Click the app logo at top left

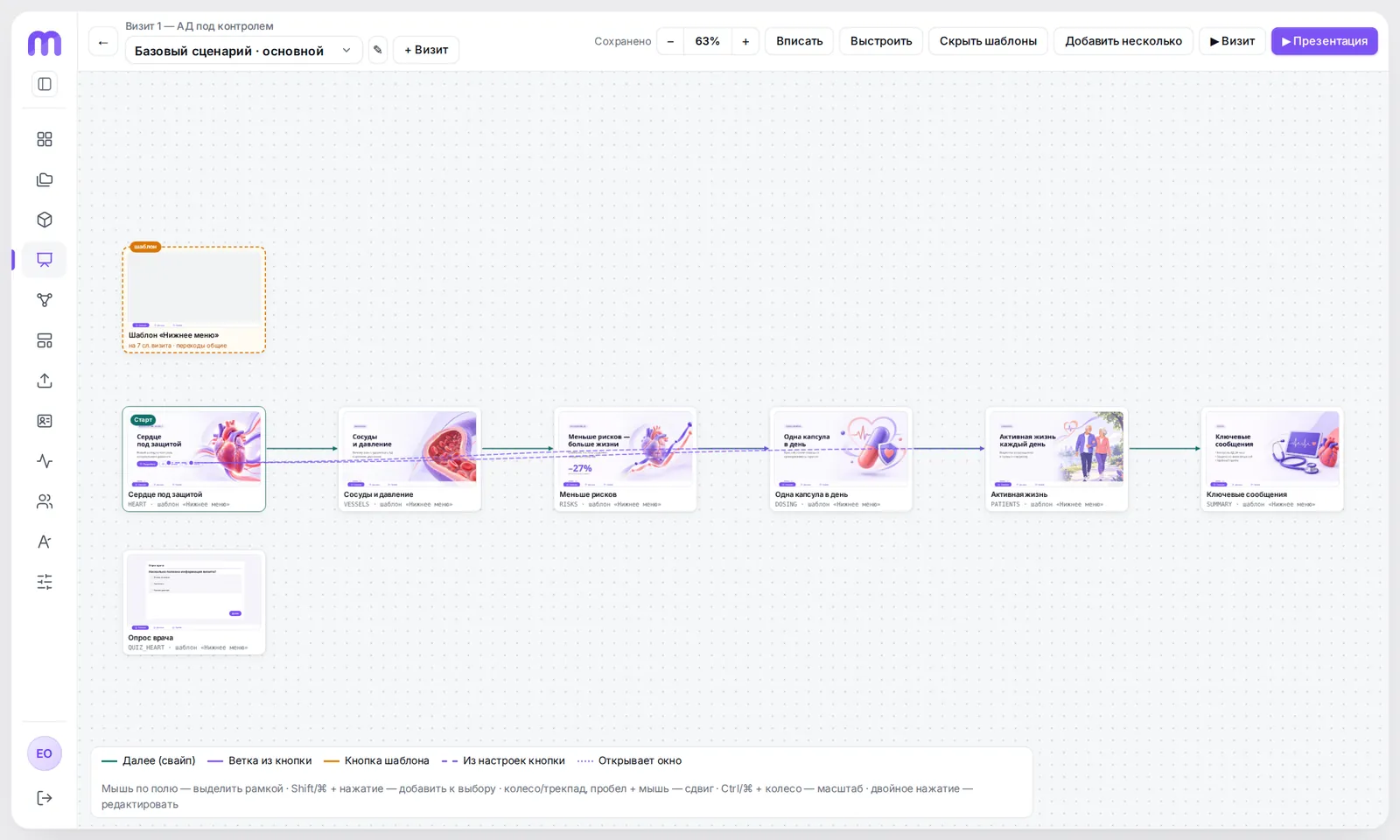click(45, 43)
